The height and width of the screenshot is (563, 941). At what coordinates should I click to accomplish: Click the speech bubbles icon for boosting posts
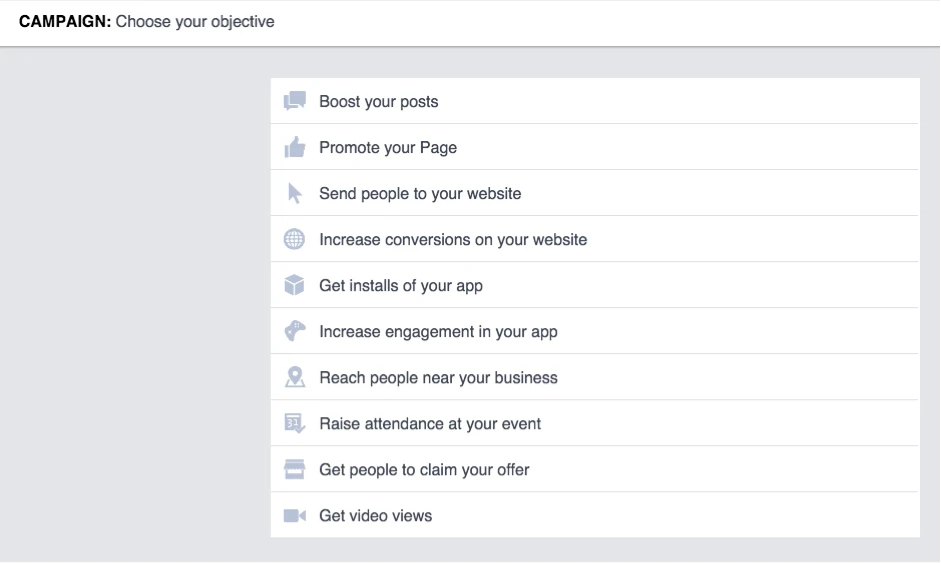pos(295,101)
